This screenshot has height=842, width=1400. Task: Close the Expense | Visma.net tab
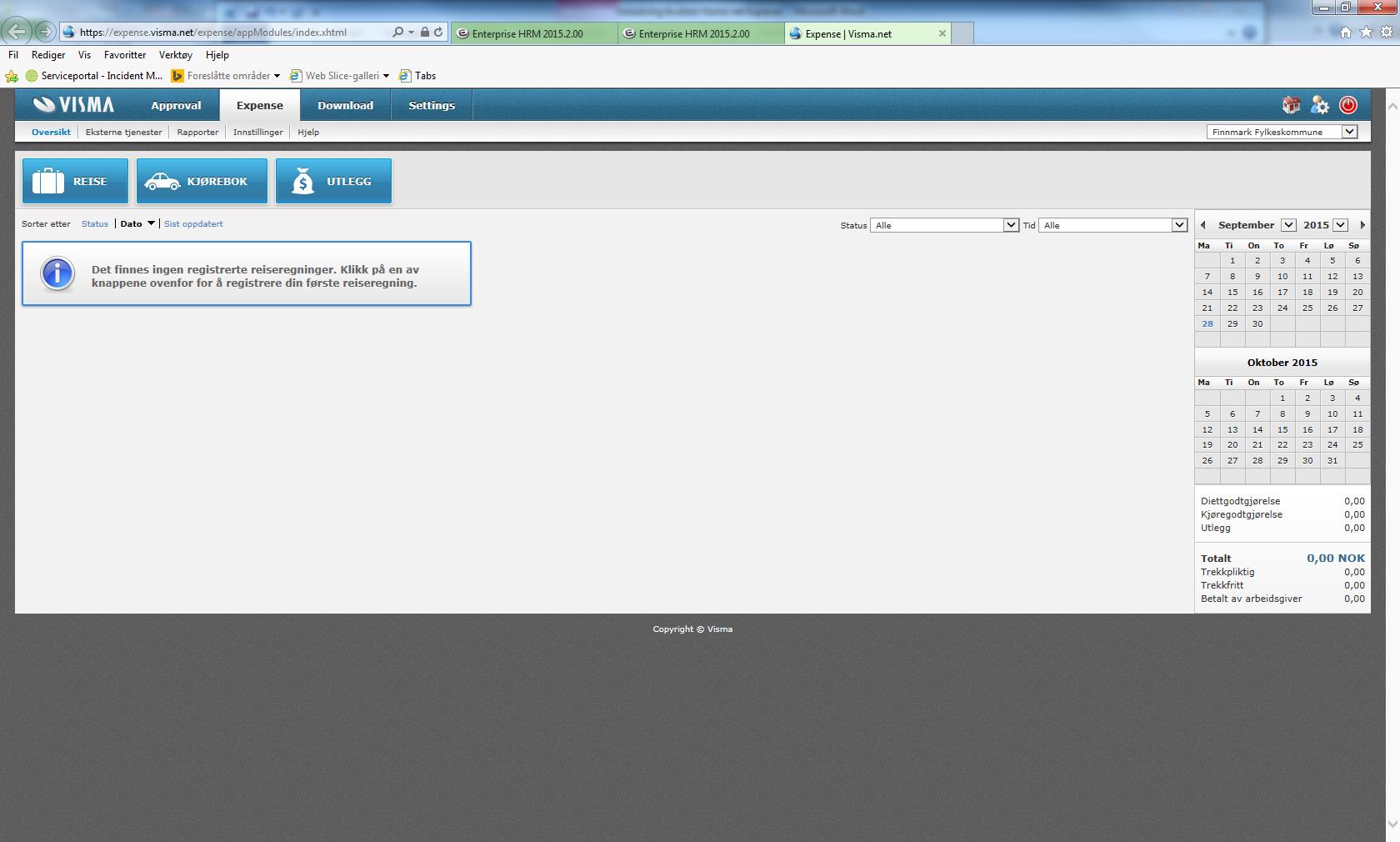(942, 33)
